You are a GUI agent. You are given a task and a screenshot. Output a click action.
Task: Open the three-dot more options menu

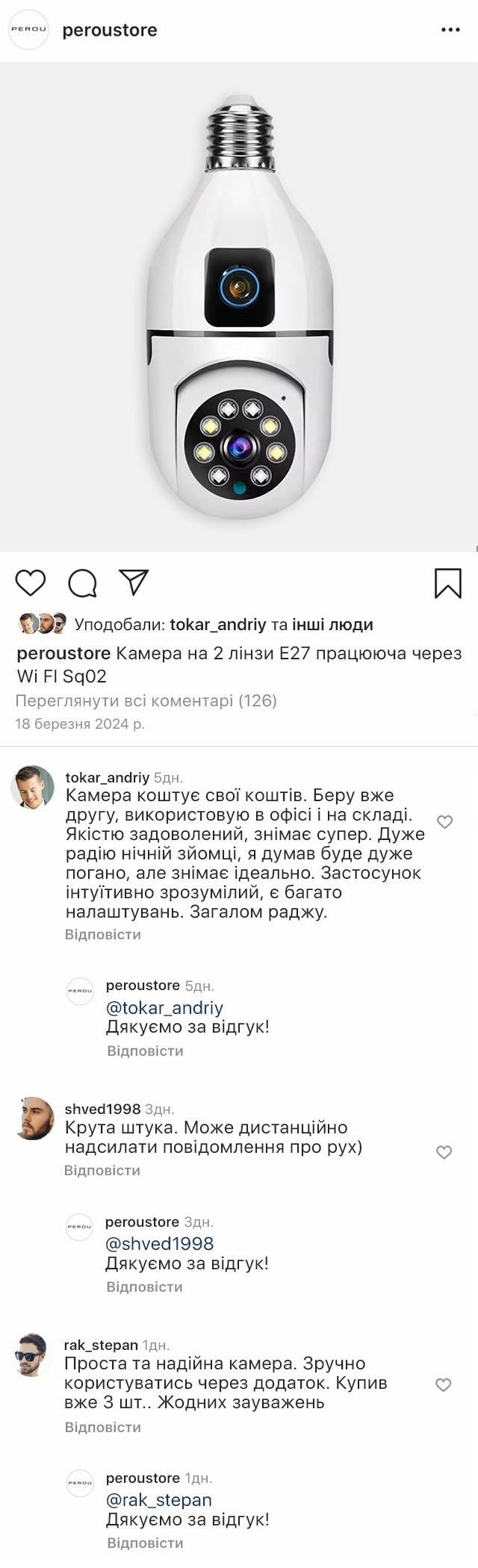click(450, 30)
